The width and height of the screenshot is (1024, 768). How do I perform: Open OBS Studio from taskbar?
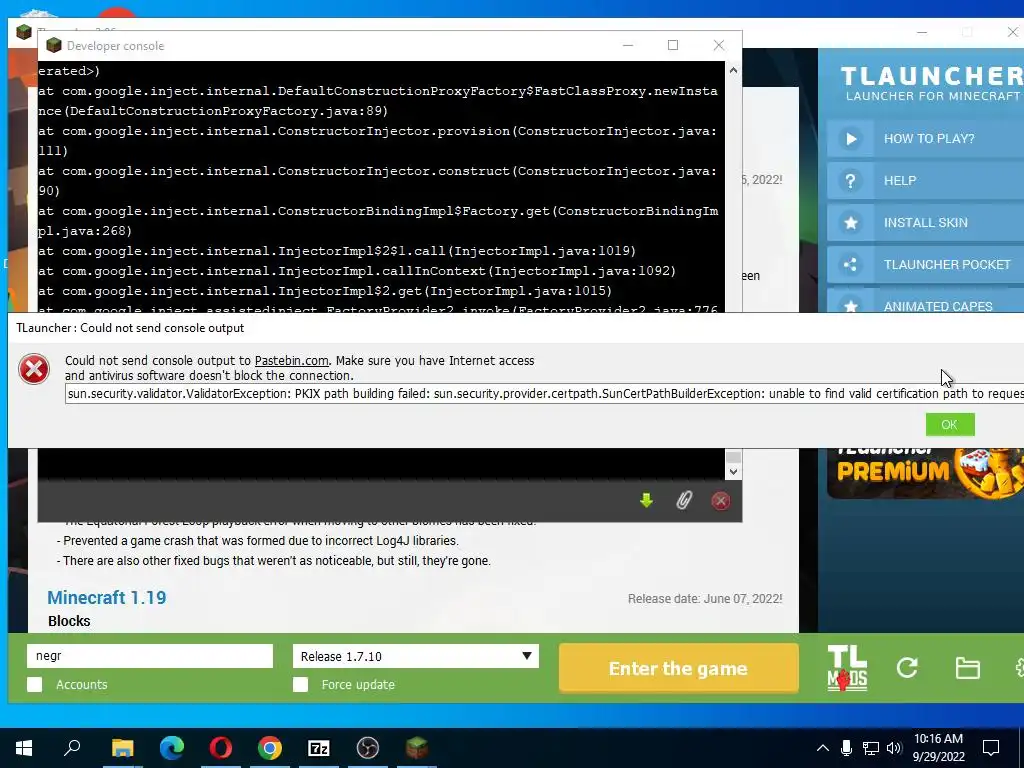pyautogui.click(x=368, y=748)
